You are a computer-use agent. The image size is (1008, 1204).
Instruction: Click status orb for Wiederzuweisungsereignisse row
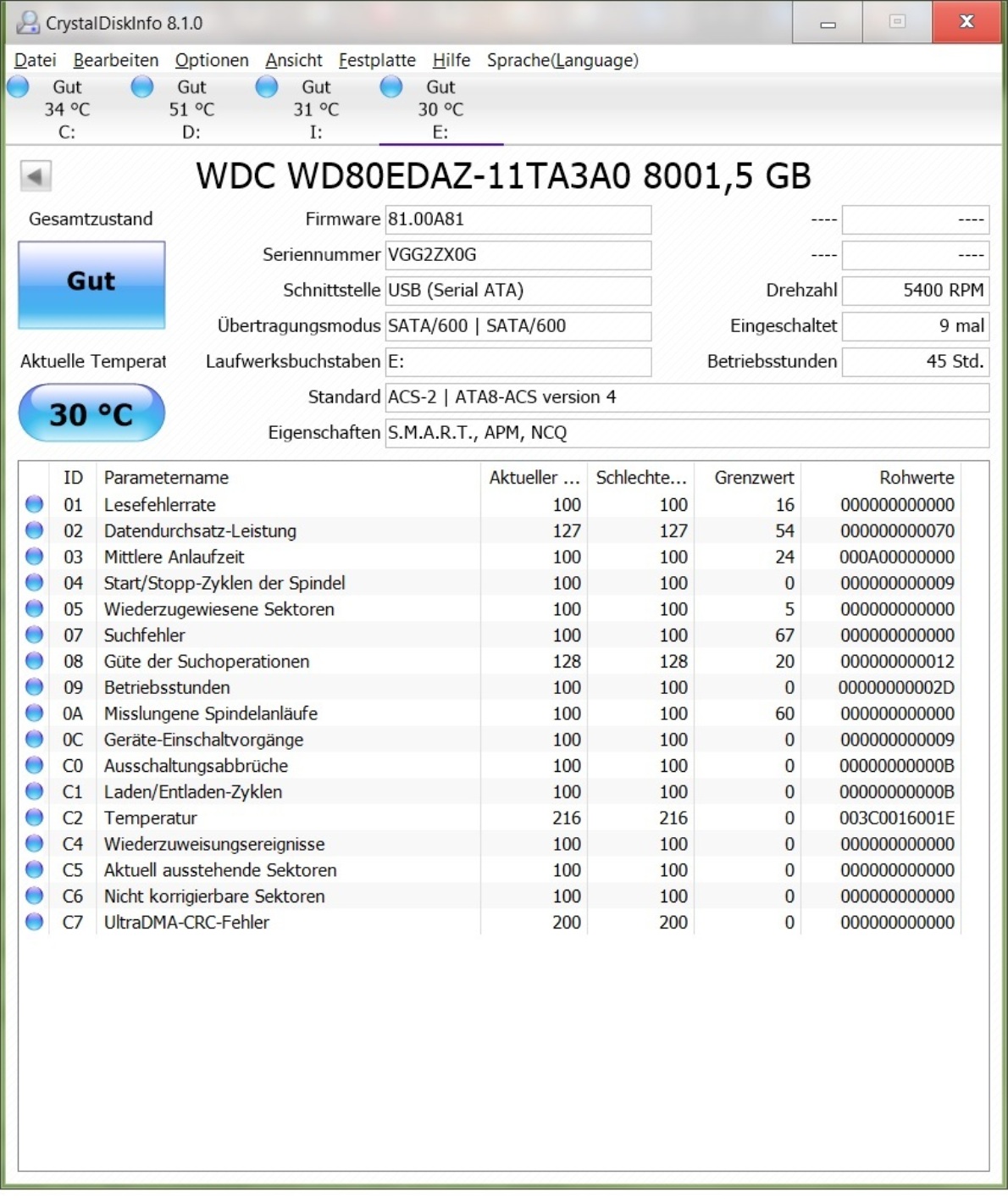(35, 844)
